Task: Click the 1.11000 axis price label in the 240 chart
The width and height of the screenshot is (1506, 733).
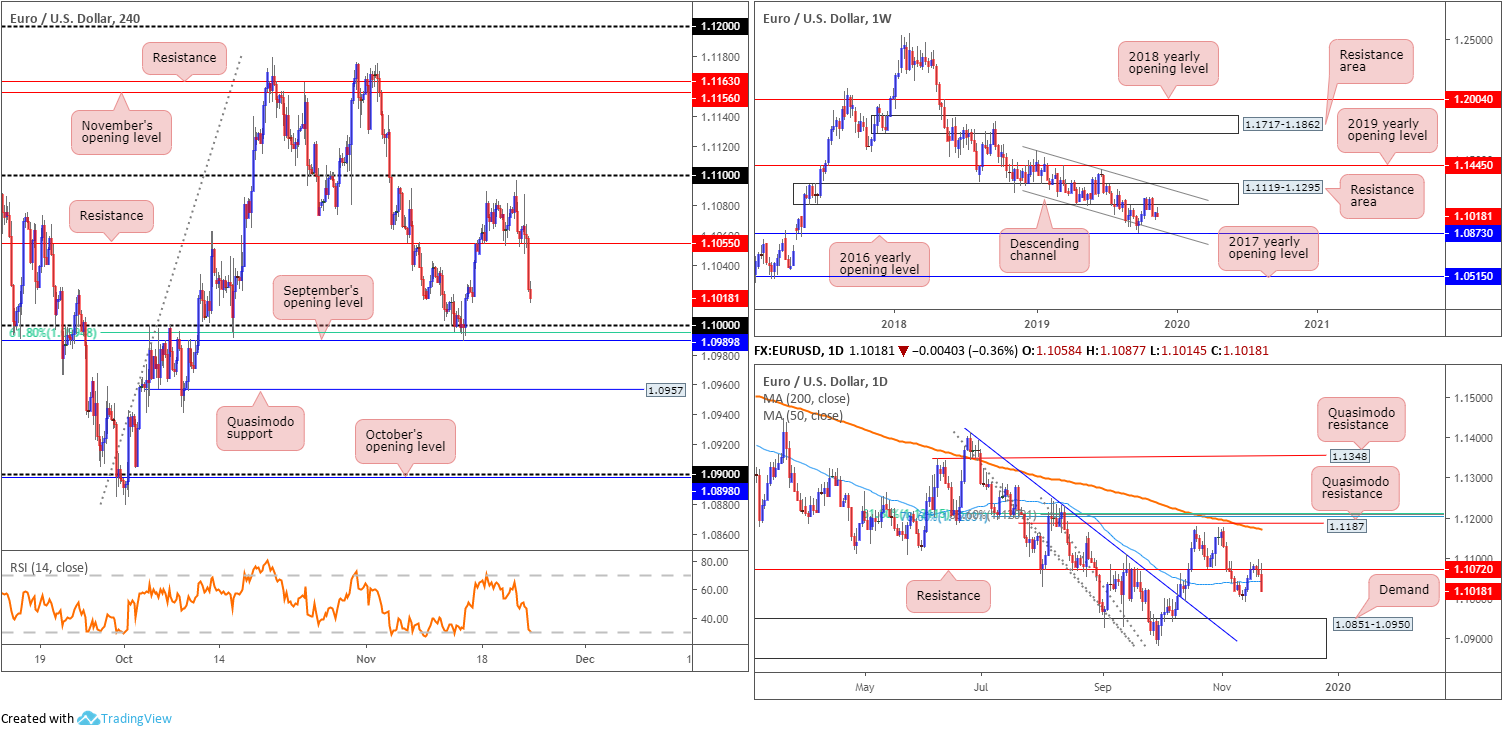Action: point(719,176)
